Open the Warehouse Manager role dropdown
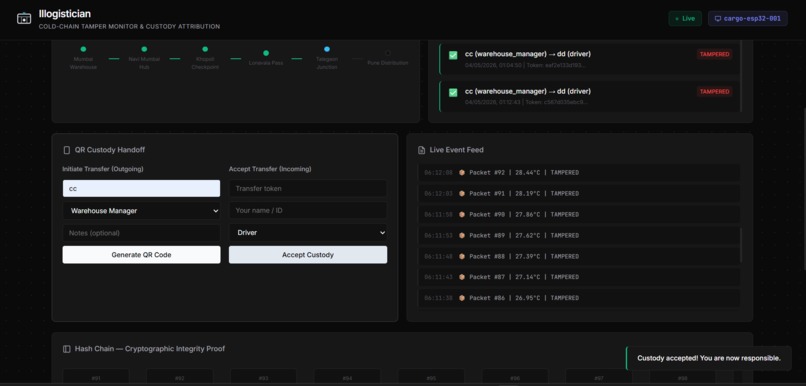The width and height of the screenshot is (806, 386). coord(141,211)
